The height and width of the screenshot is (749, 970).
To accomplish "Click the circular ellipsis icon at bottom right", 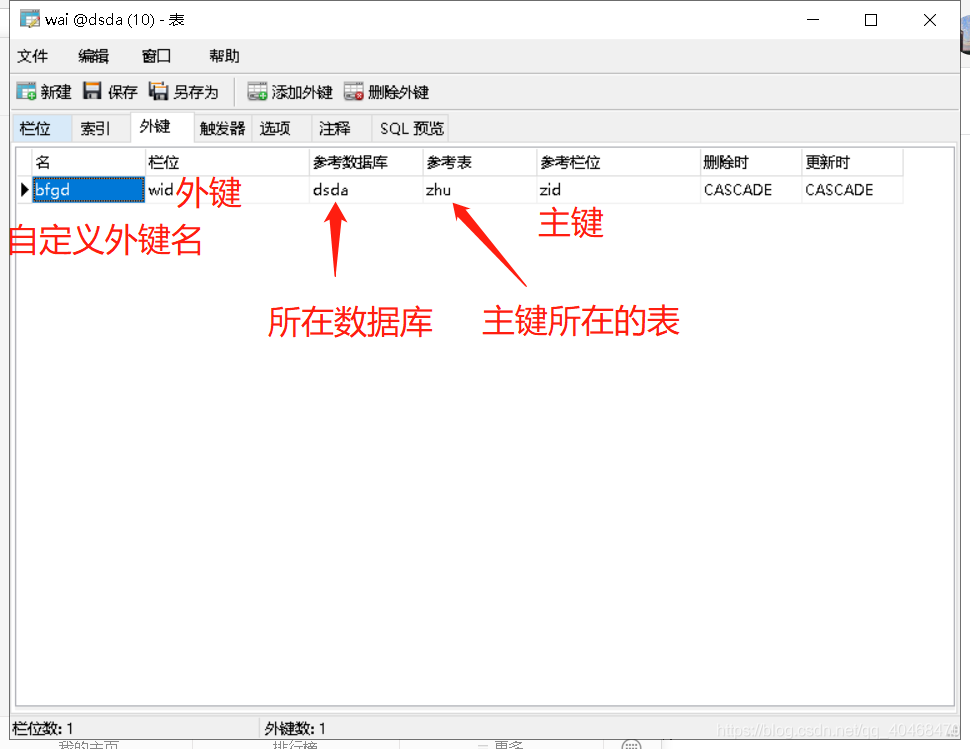I will 630,744.
